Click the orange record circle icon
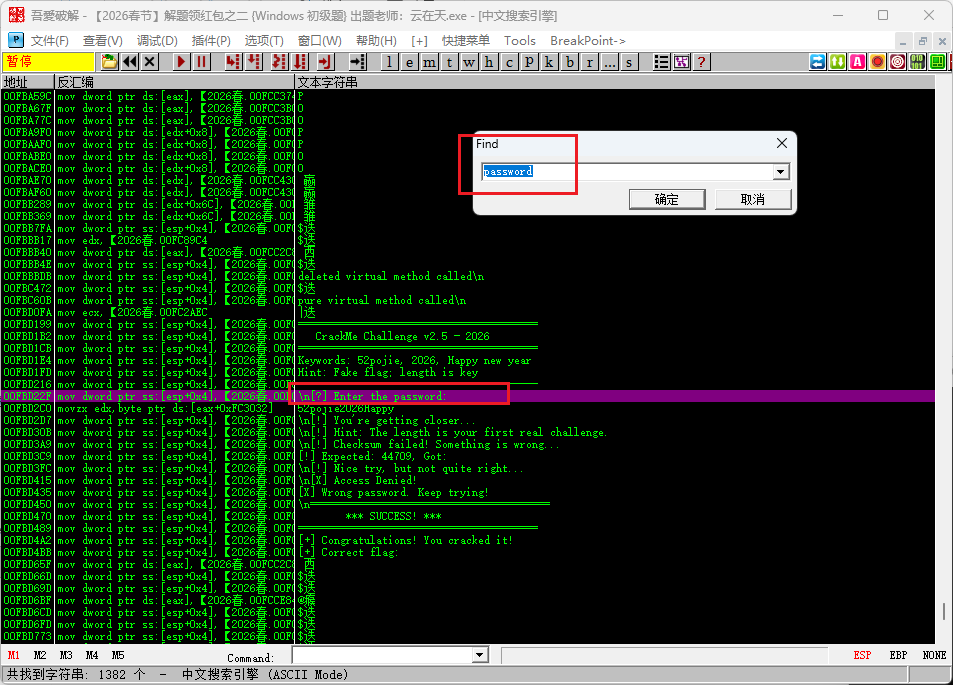The height and width of the screenshot is (685, 953). click(x=878, y=62)
